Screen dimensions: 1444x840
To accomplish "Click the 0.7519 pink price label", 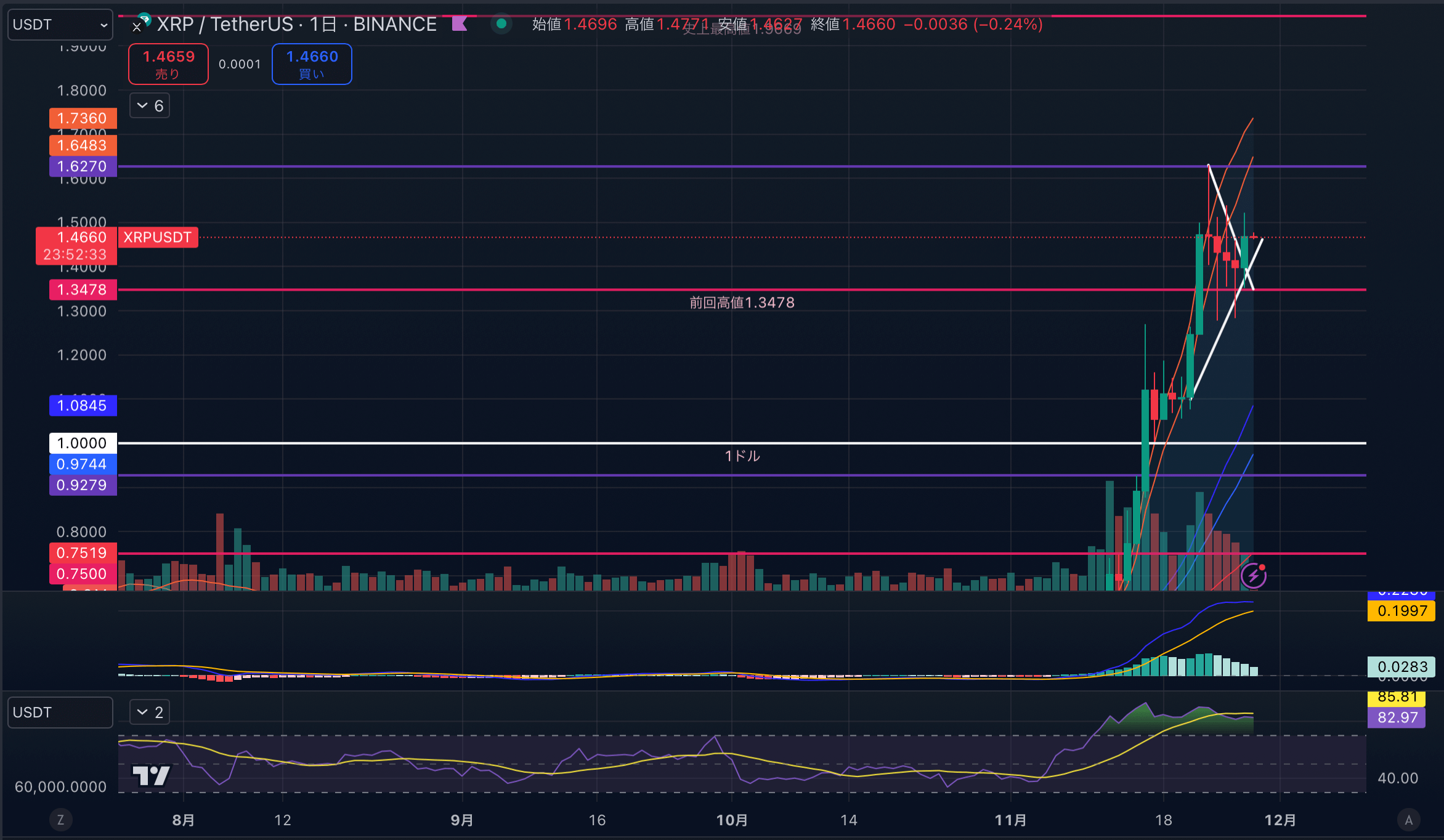I will click(x=83, y=553).
